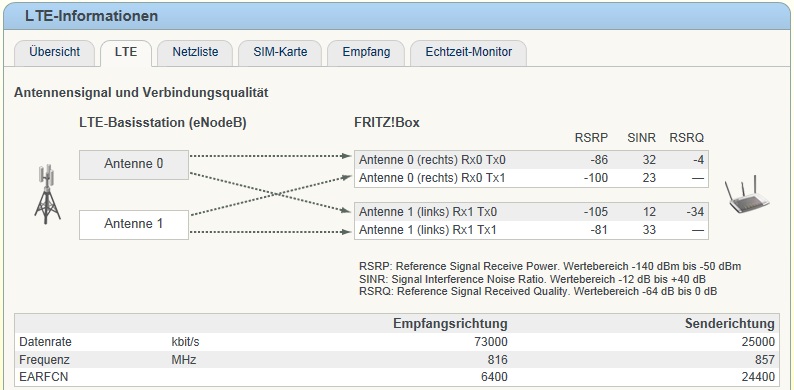This screenshot has width=794, height=390.
Task: Click RSRP value -81
Action: 599,230
